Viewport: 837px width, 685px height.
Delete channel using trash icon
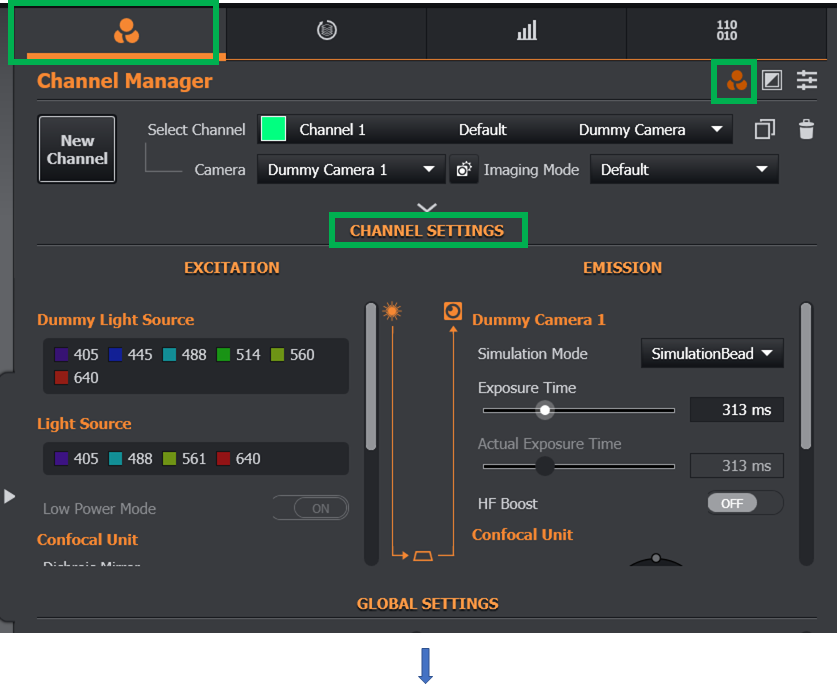806,129
